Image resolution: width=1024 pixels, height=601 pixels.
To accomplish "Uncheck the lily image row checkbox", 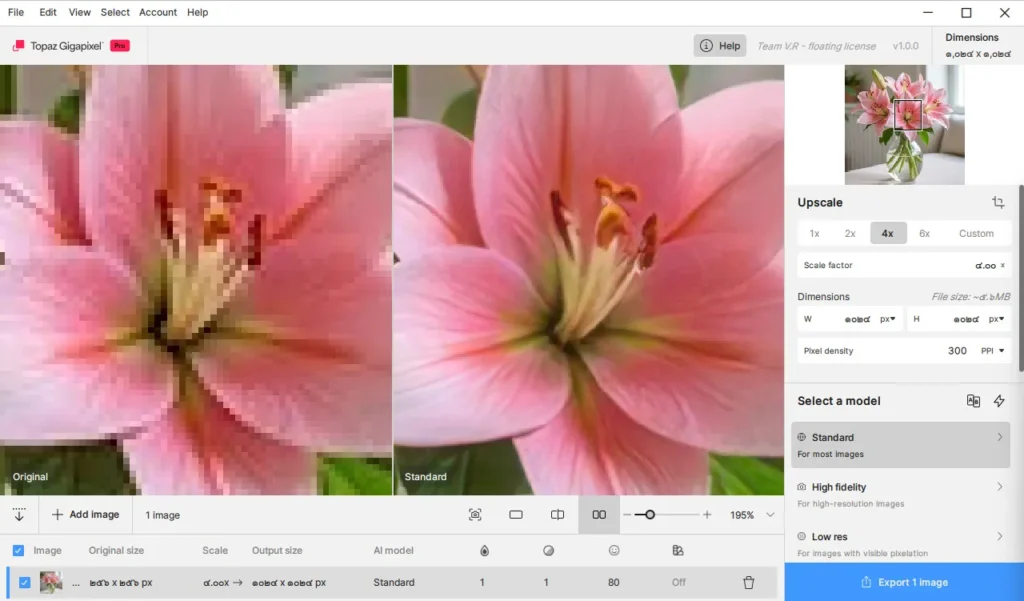I will (25, 583).
